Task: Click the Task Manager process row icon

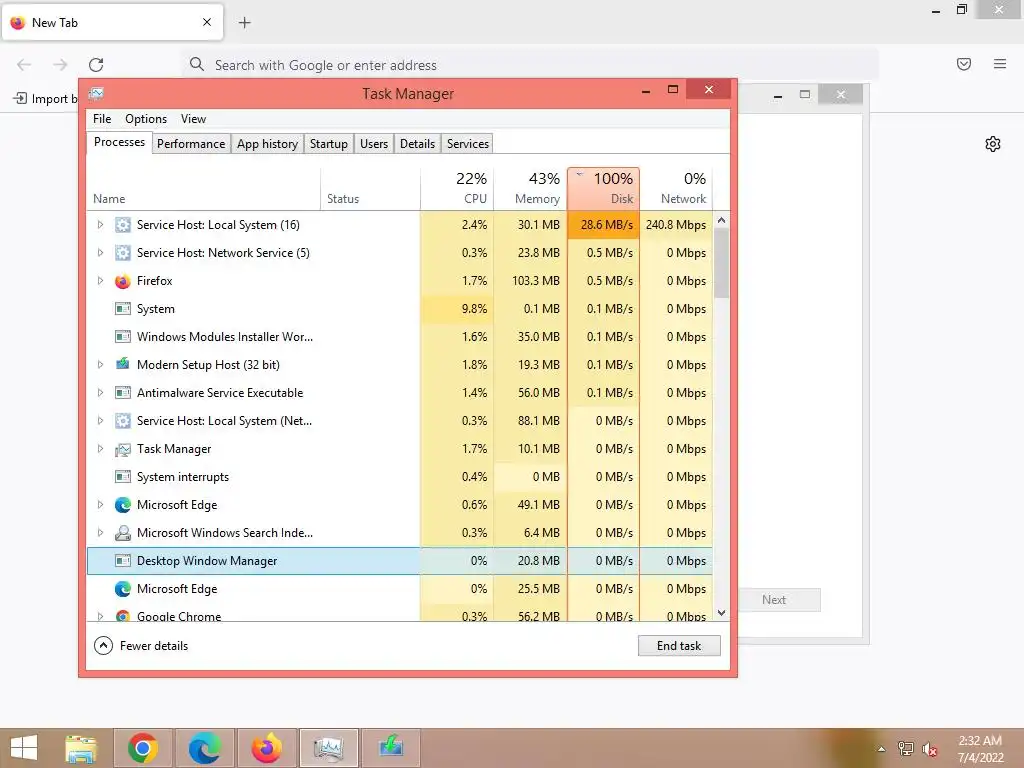Action: point(122,449)
